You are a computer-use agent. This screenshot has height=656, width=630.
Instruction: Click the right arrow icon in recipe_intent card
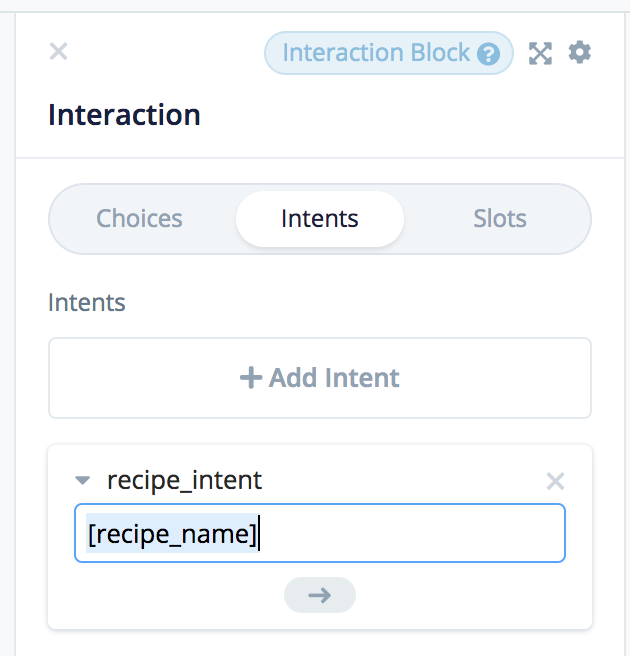pos(320,595)
